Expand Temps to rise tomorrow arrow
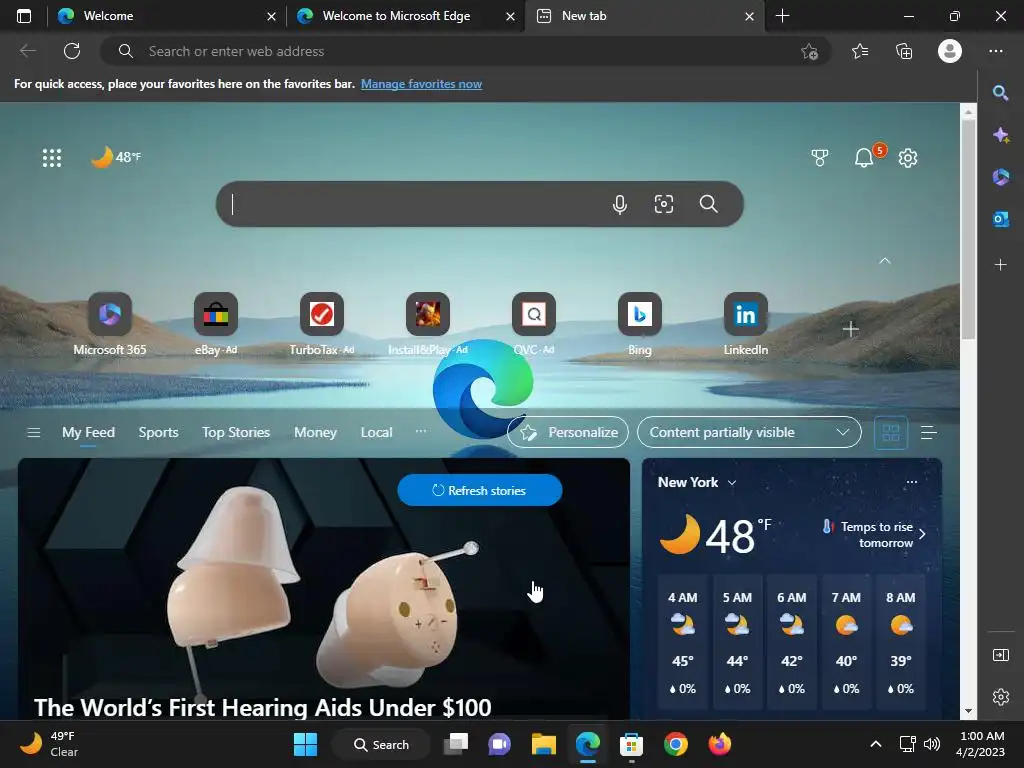 [x=922, y=534]
